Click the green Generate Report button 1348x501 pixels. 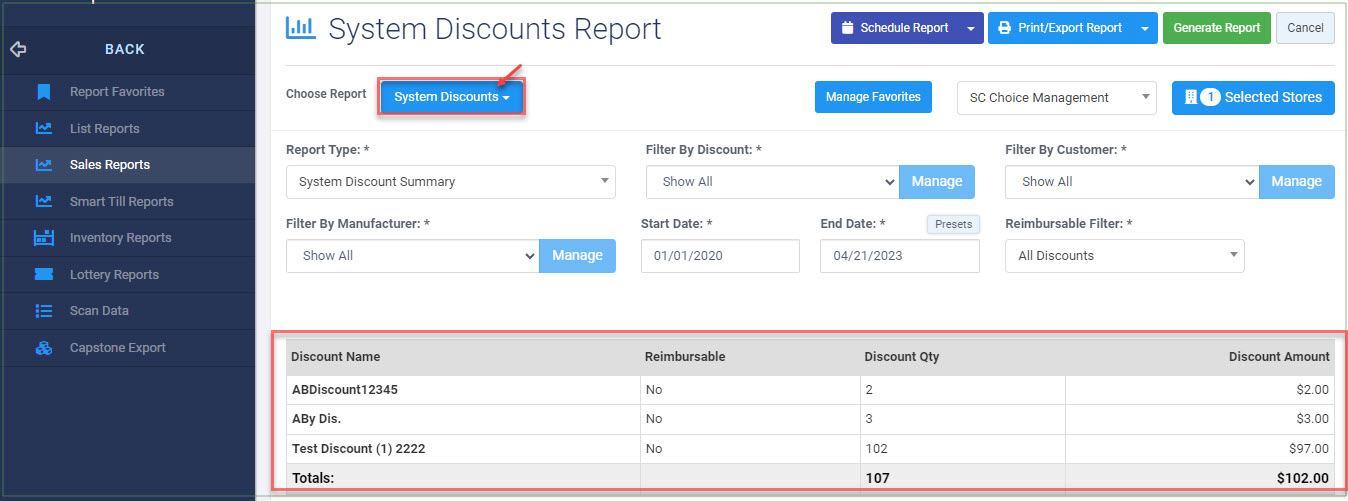click(x=1217, y=28)
